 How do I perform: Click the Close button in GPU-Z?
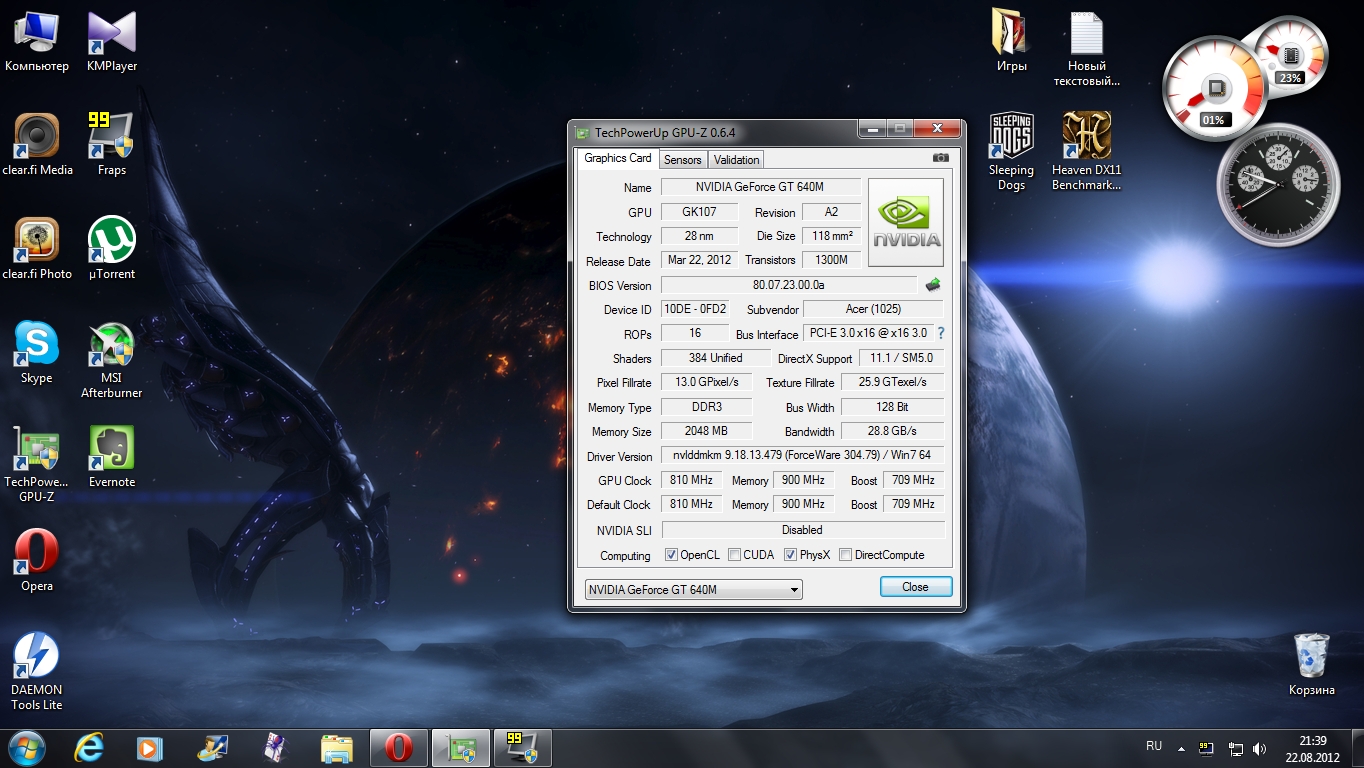pyautogui.click(x=915, y=587)
